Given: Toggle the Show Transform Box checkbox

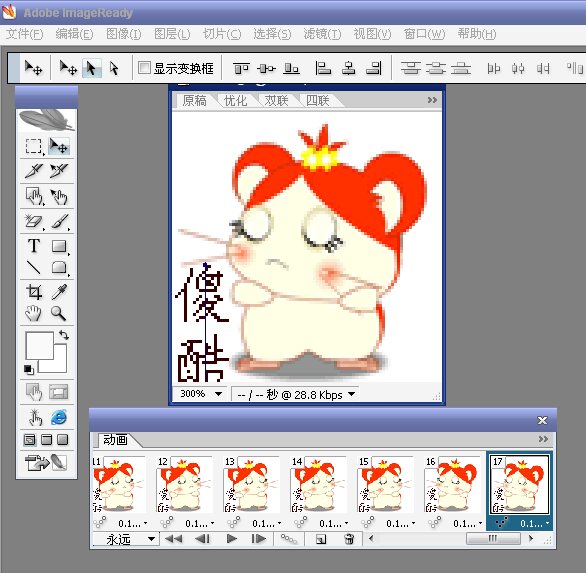Looking at the screenshot, I should point(144,68).
